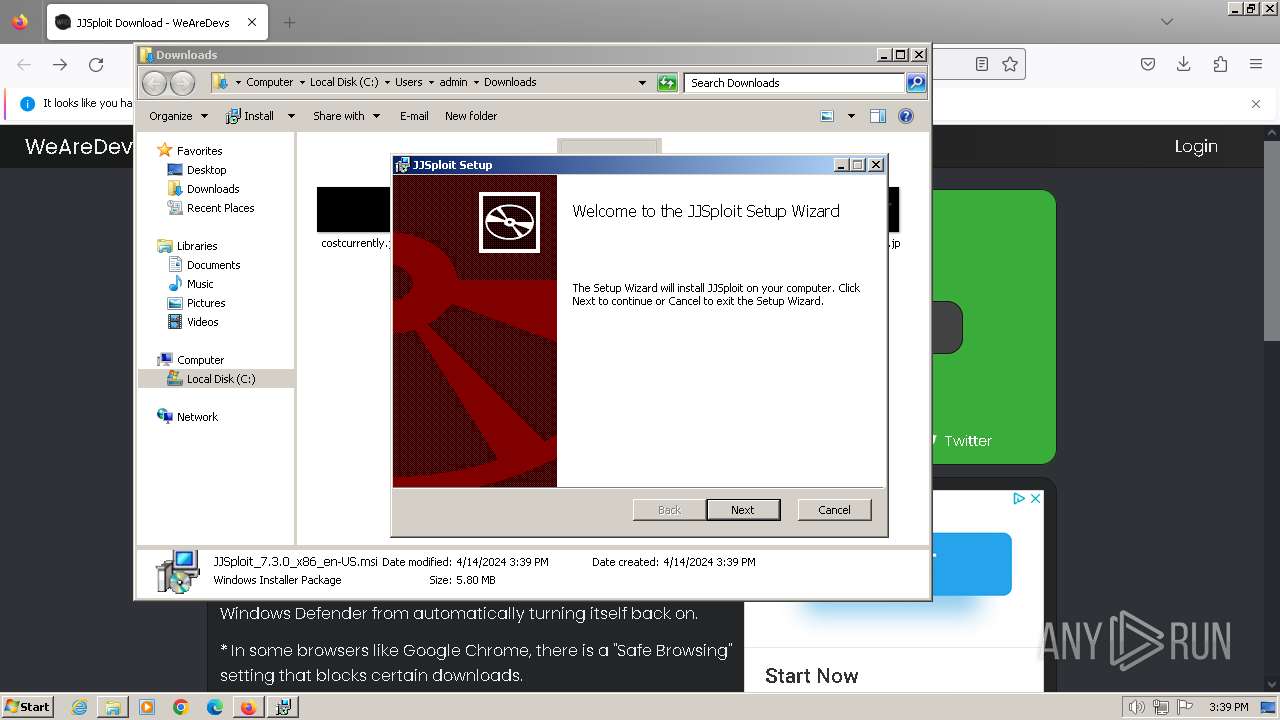This screenshot has width=1280, height=720.
Task: Launch Internet Explorer from the taskbar
Action: 79,707
